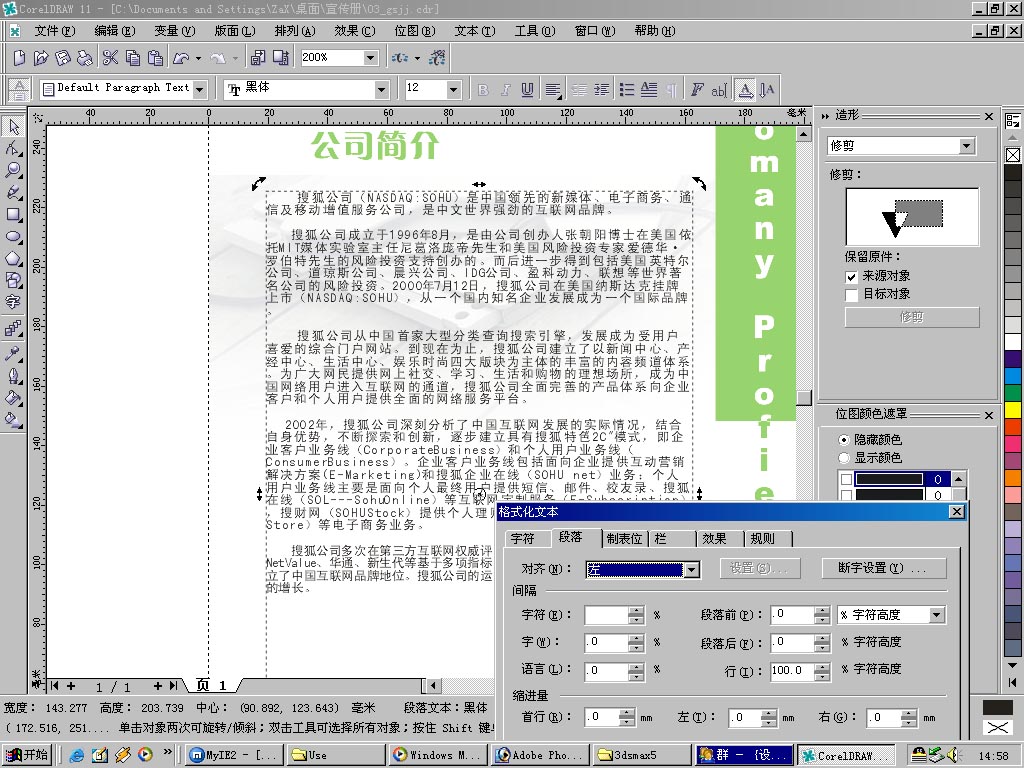Set vertical text direction icon
This screenshot has height=768, width=1024.
767,89
